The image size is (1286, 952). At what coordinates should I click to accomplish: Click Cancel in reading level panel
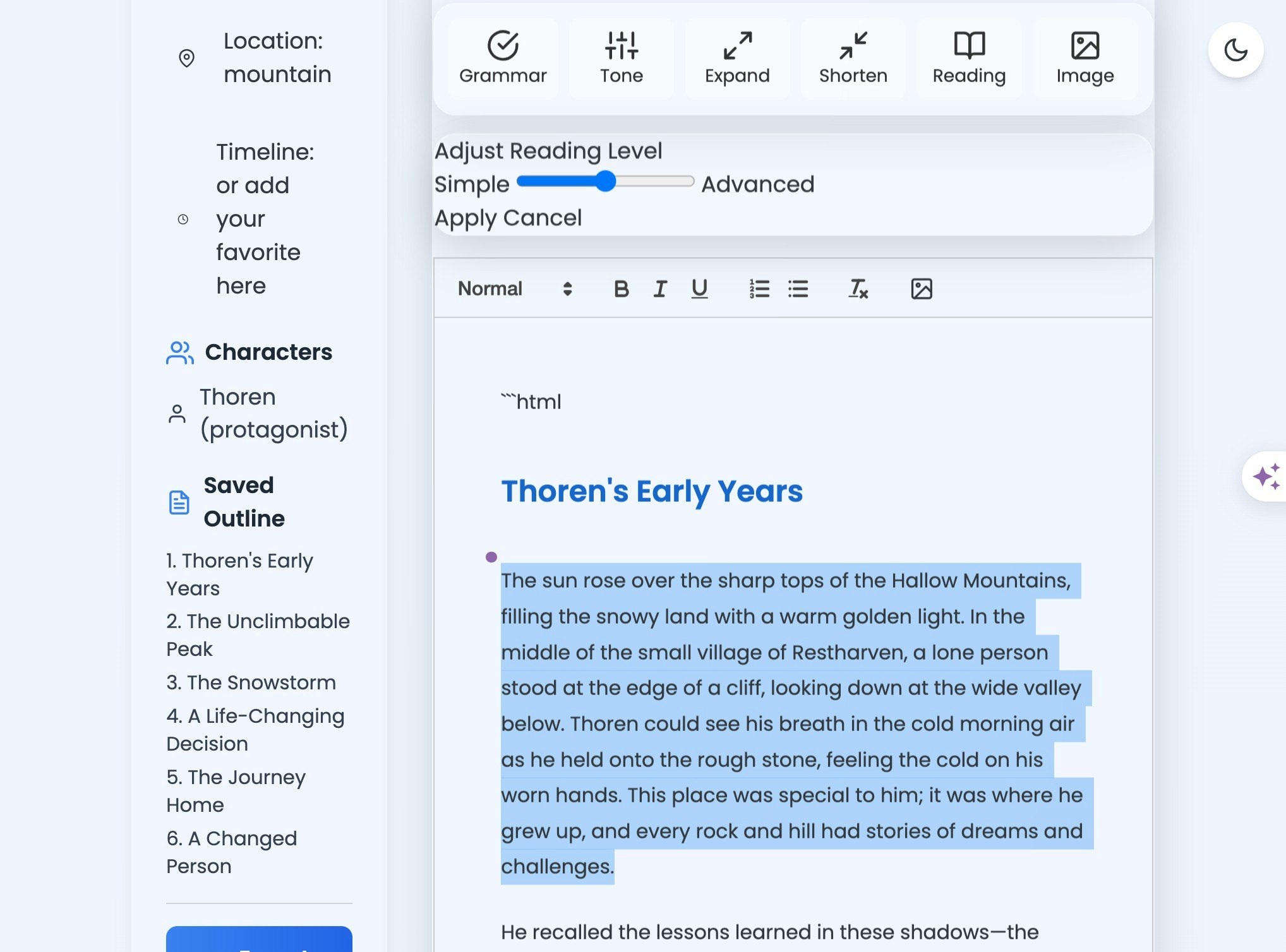click(543, 218)
